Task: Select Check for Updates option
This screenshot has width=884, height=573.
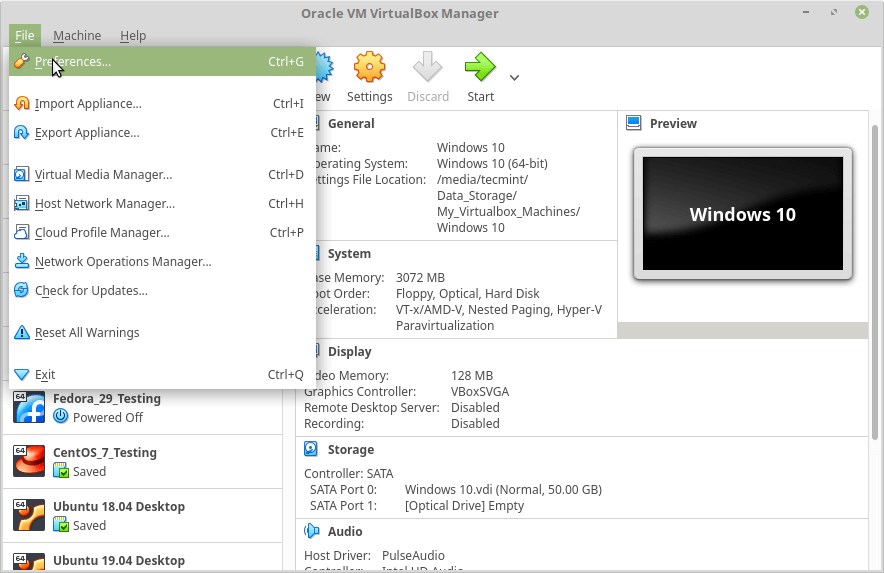Action: click(x=91, y=291)
